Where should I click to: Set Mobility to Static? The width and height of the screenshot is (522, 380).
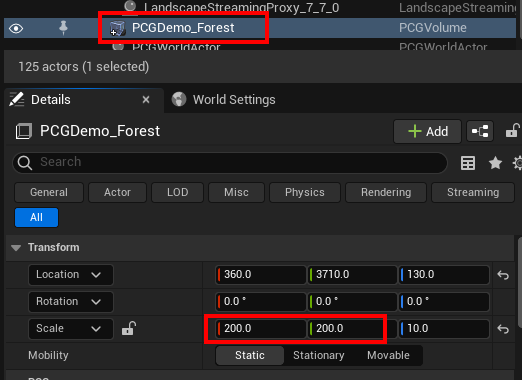250,355
